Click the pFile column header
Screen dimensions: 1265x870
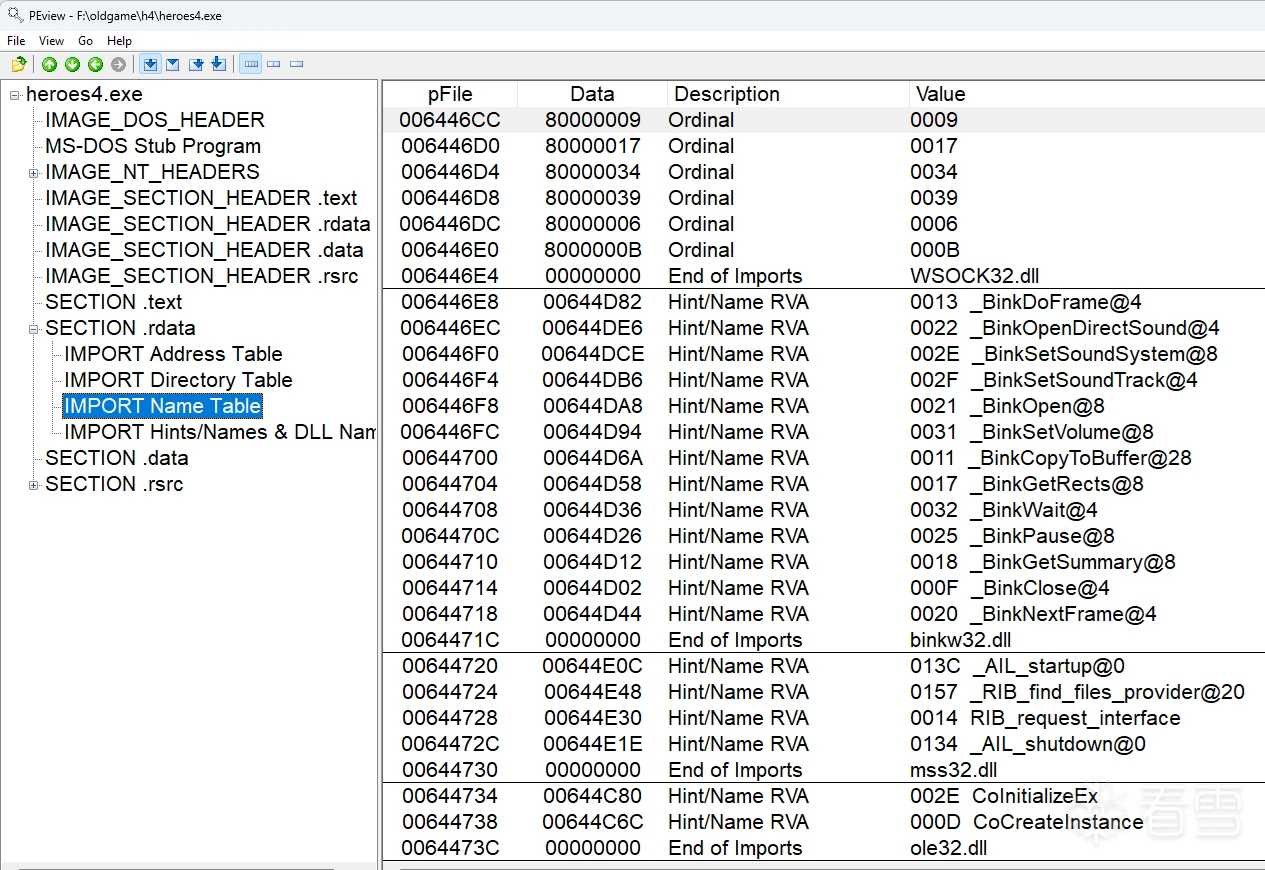[450, 94]
